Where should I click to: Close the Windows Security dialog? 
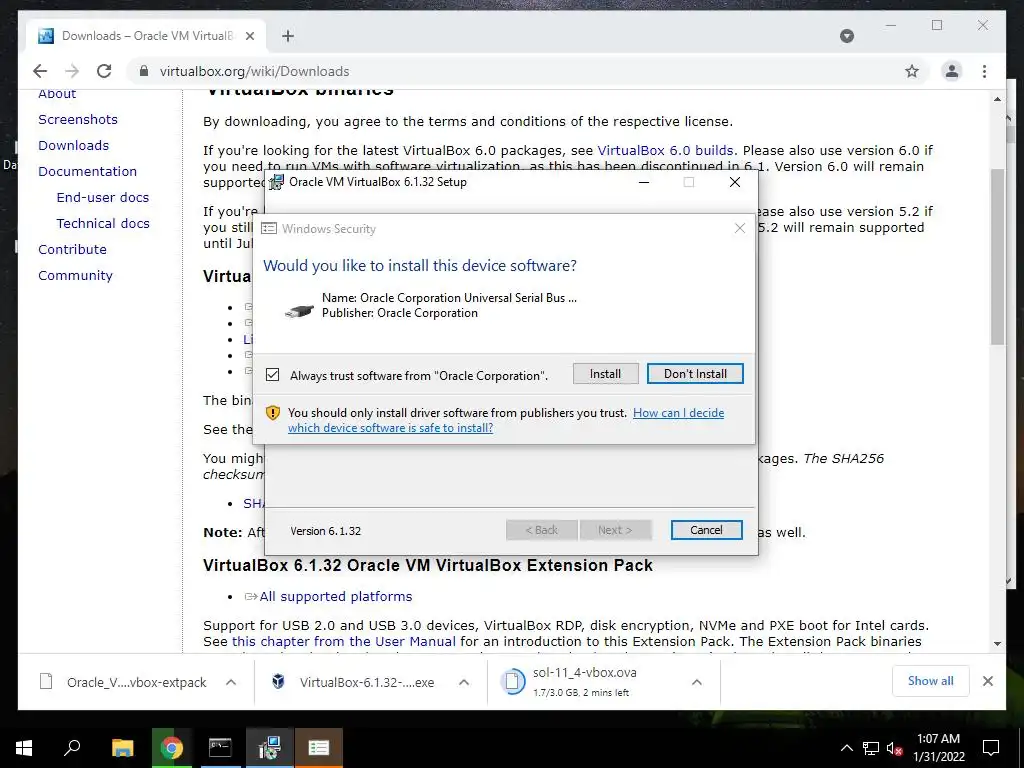click(x=739, y=228)
